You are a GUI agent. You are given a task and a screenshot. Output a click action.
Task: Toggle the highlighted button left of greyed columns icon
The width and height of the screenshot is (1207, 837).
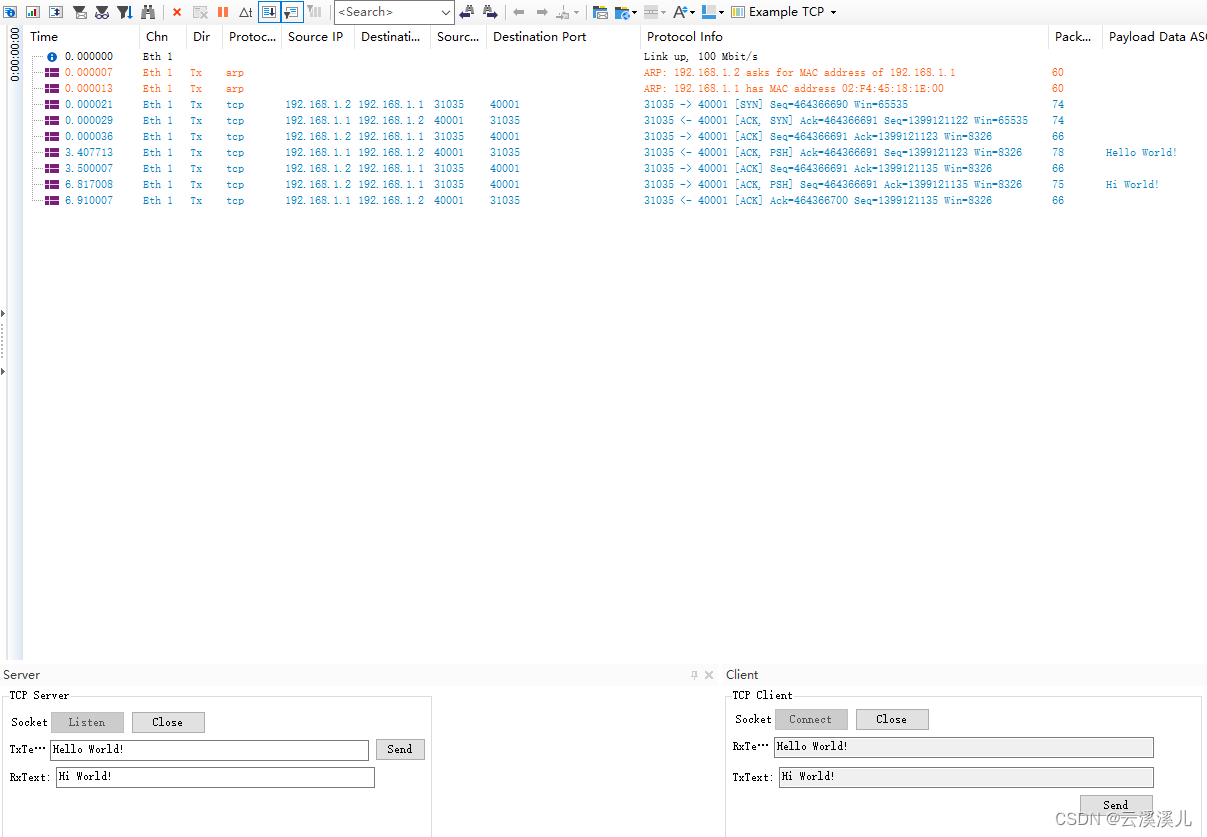point(292,12)
